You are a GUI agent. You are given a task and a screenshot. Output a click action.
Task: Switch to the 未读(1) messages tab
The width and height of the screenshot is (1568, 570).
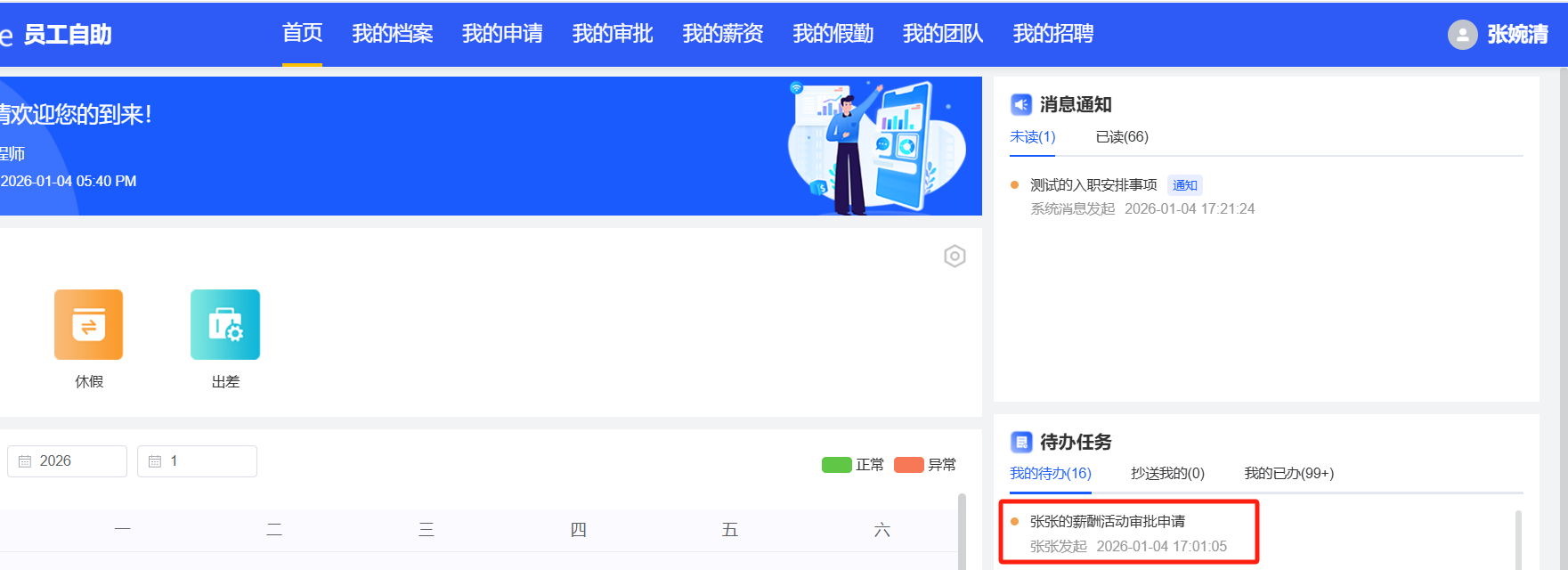click(x=1033, y=136)
